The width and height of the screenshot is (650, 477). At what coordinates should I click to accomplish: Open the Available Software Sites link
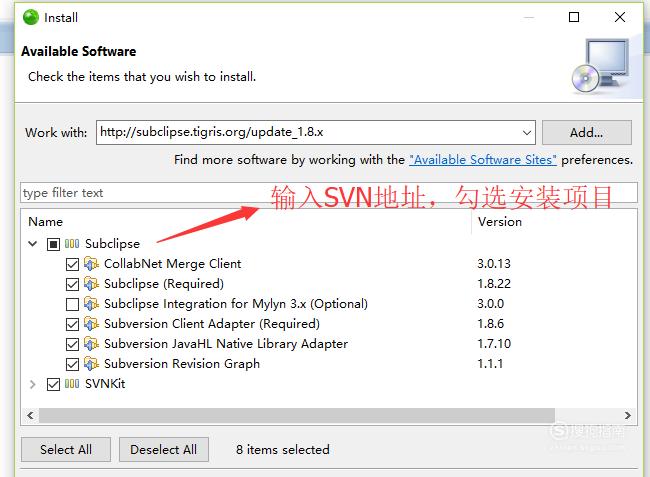coord(483,160)
